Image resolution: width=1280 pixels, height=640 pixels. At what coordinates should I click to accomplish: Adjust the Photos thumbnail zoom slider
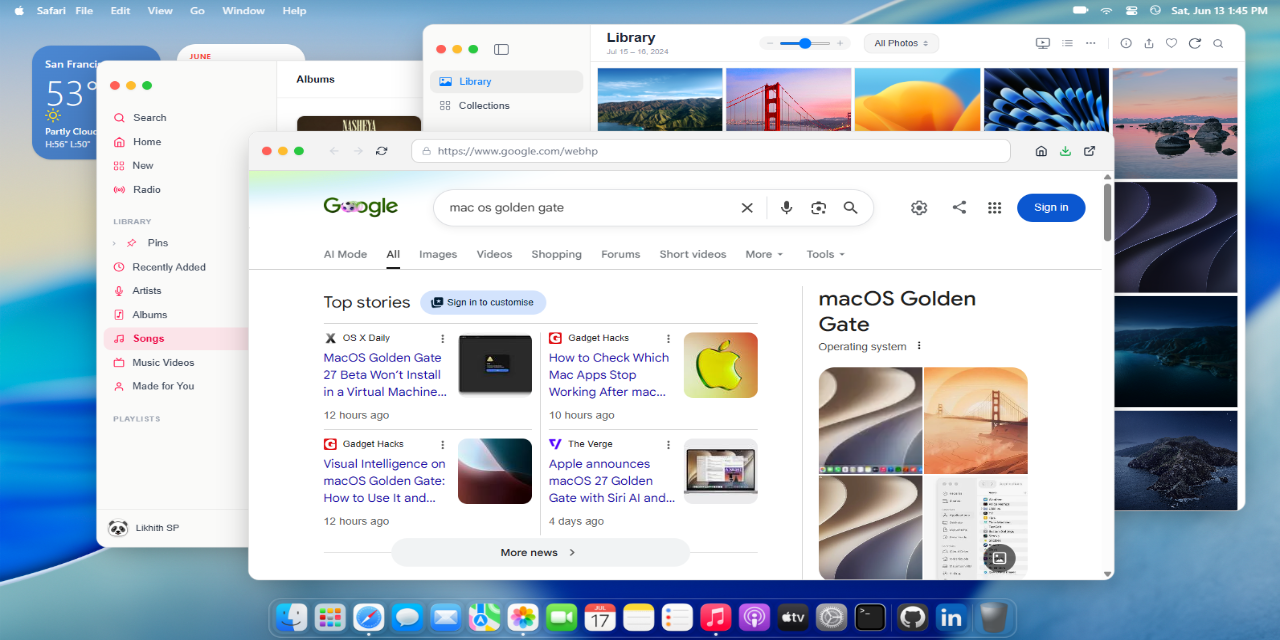805,43
